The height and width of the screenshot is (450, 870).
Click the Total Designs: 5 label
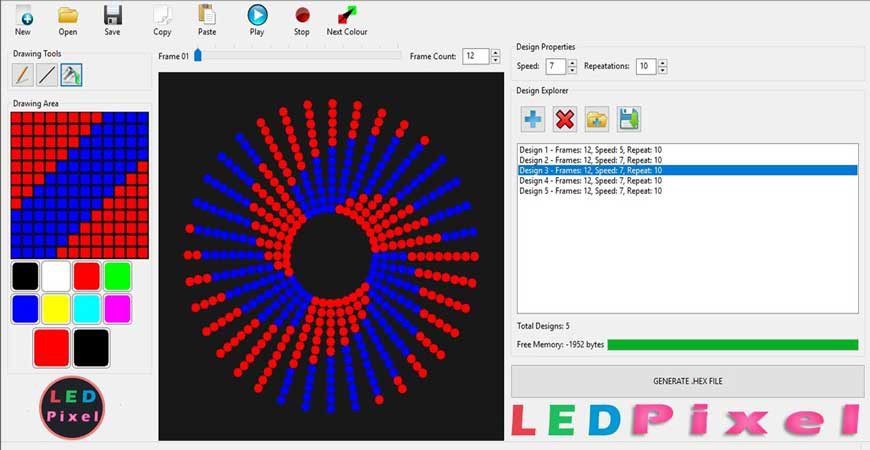pyautogui.click(x=543, y=326)
